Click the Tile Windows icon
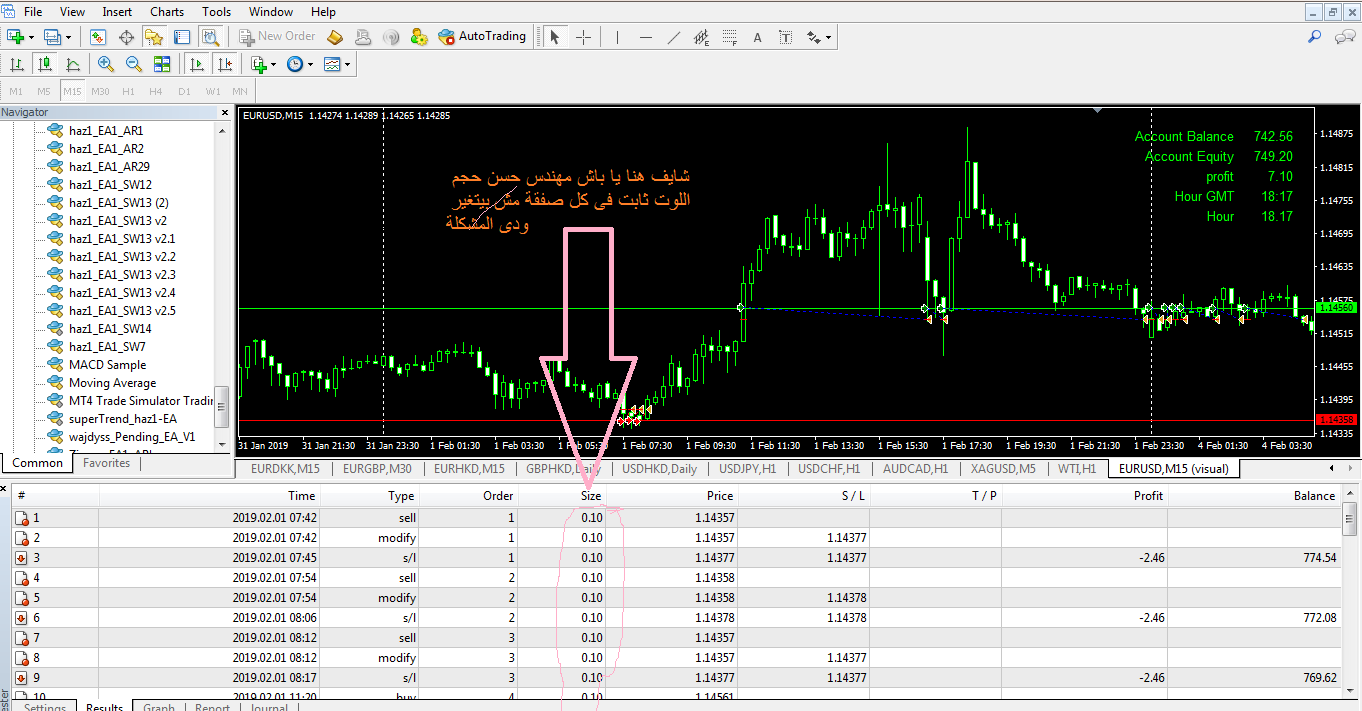1362x711 pixels. [x=162, y=64]
